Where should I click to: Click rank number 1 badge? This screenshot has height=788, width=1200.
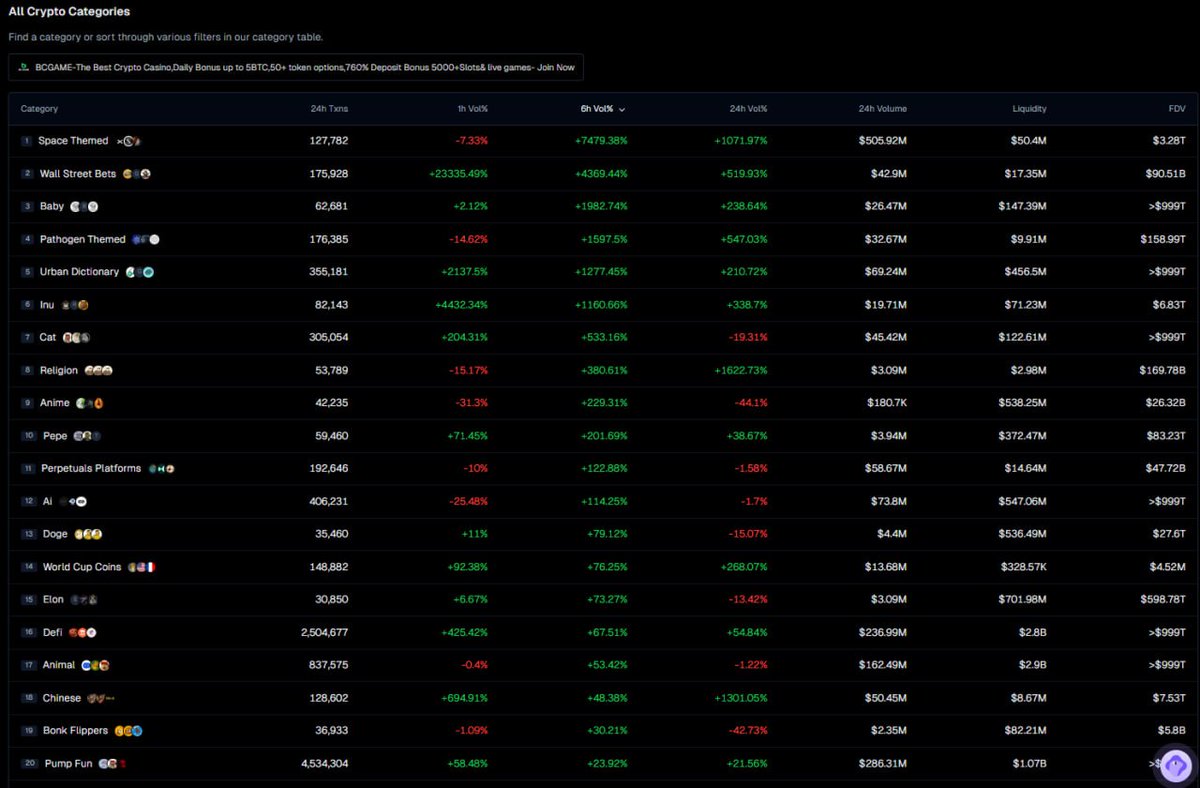pos(27,141)
